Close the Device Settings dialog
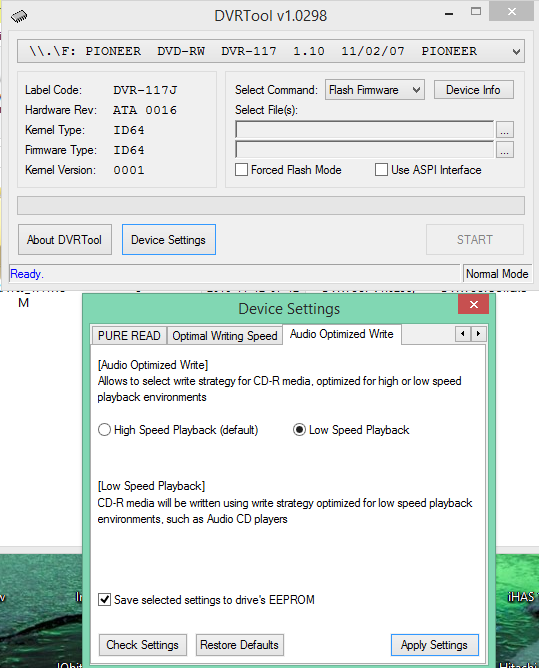This screenshot has width=539, height=668. [x=473, y=304]
